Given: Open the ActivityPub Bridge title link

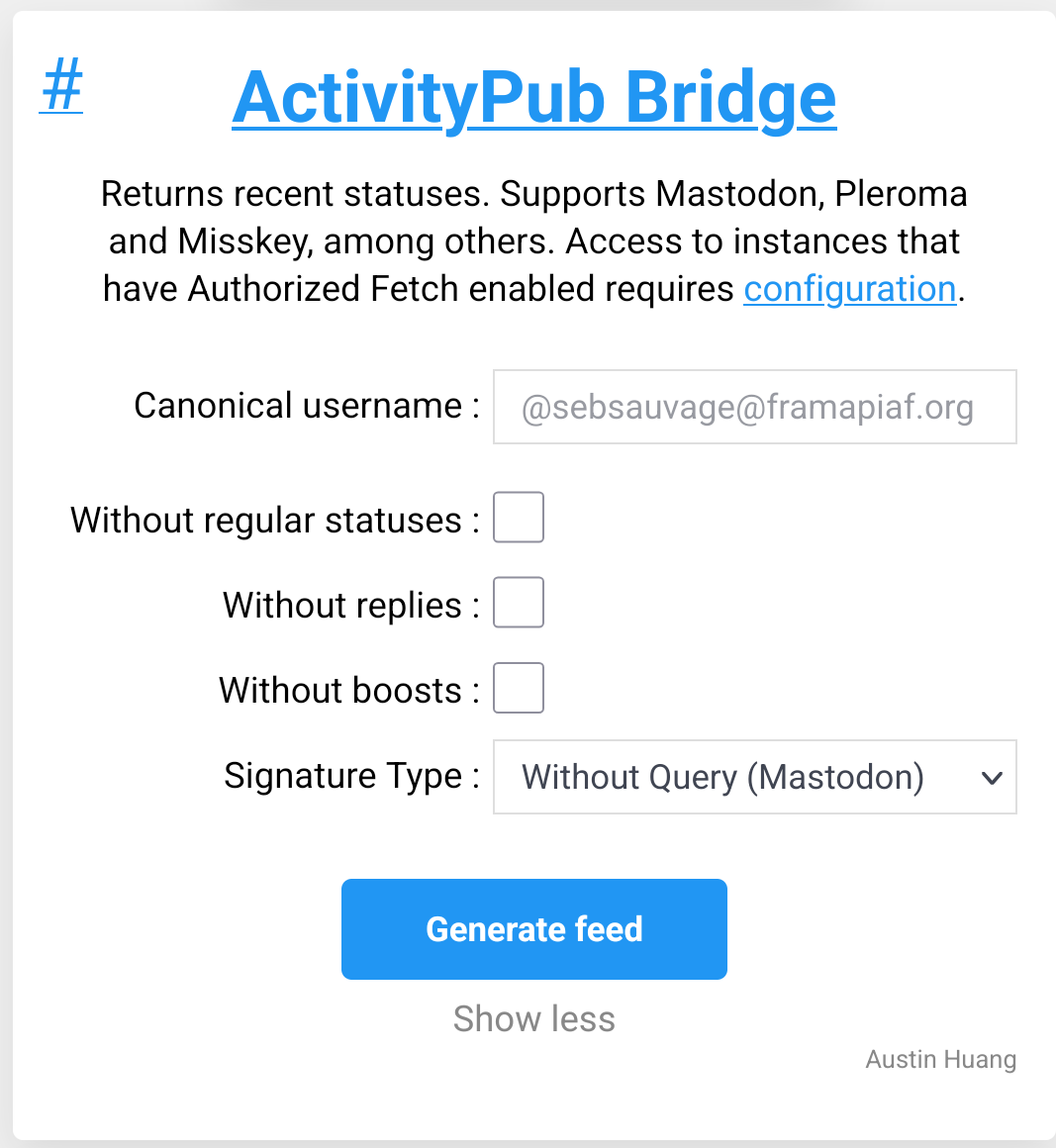Looking at the screenshot, I should pos(534,98).
